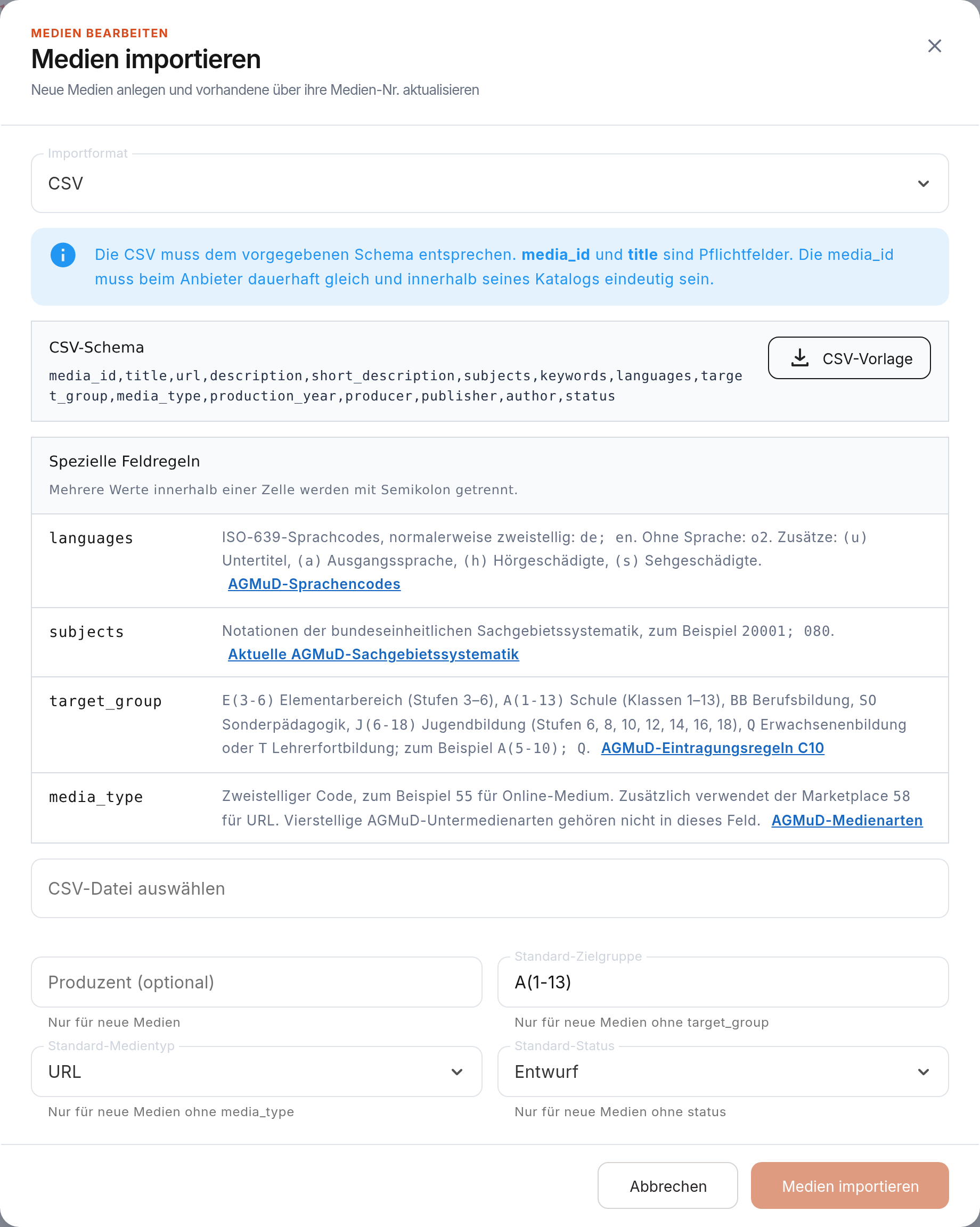Open the AGMuD-Medienarten link
The width and height of the screenshot is (980, 1227).
[847, 820]
